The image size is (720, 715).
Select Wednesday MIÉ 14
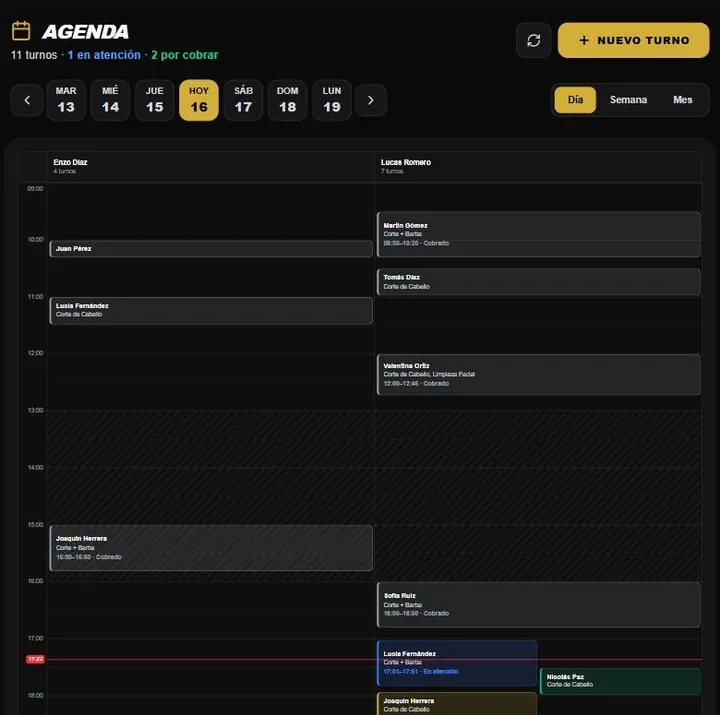(x=110, y=100)
